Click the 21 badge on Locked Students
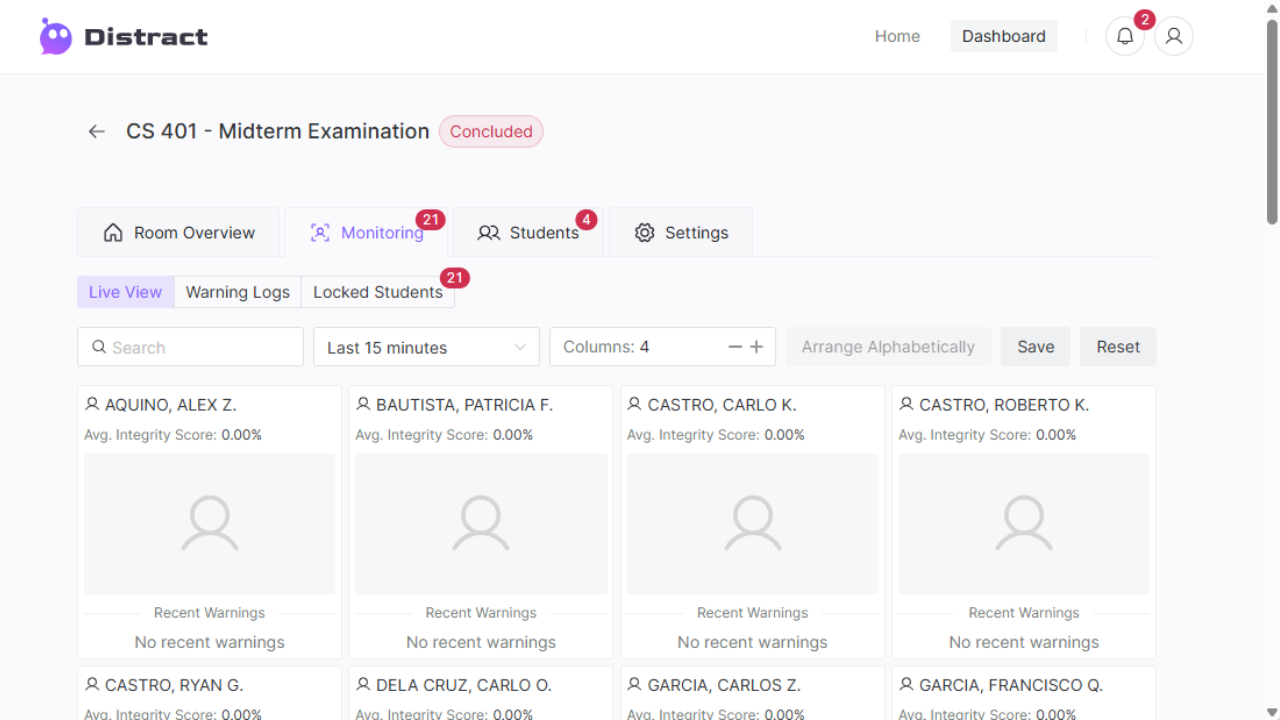Screen dimensions: 1280x720 click(455, 278)
